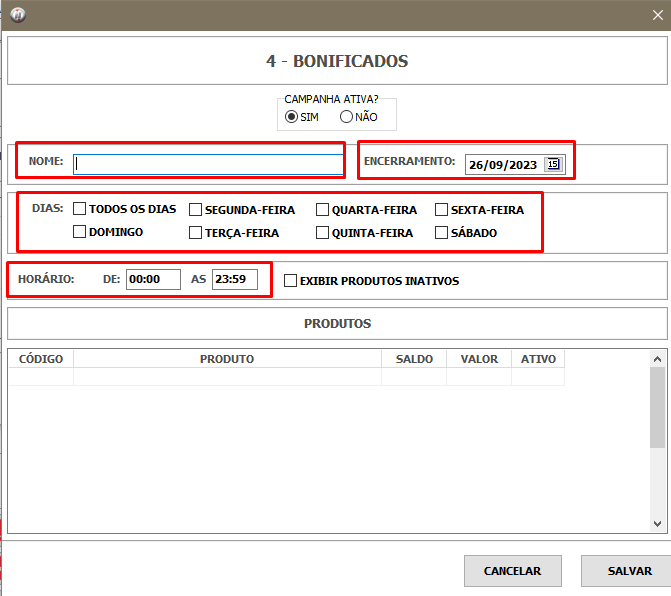Click the Produto column header
671x596 pixels.
pyautogui.click(x=227, y=359)
